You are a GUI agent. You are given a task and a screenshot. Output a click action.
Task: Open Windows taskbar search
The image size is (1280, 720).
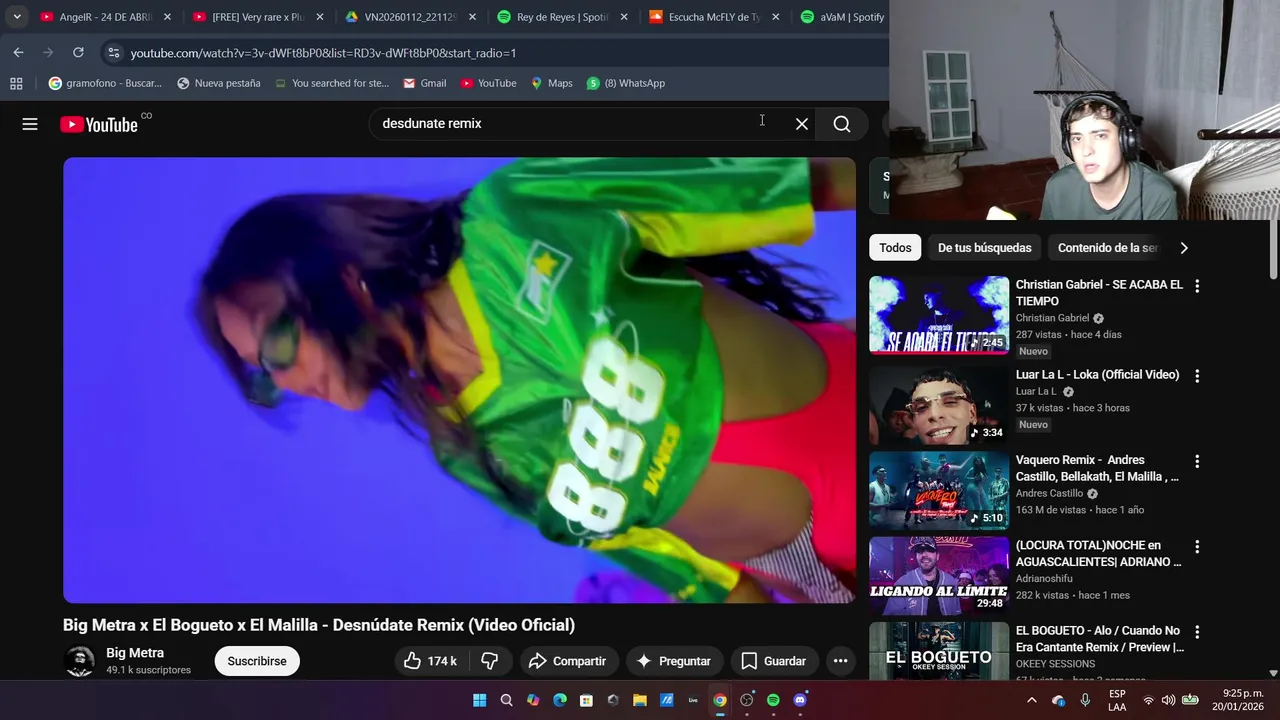coord(506,700)
